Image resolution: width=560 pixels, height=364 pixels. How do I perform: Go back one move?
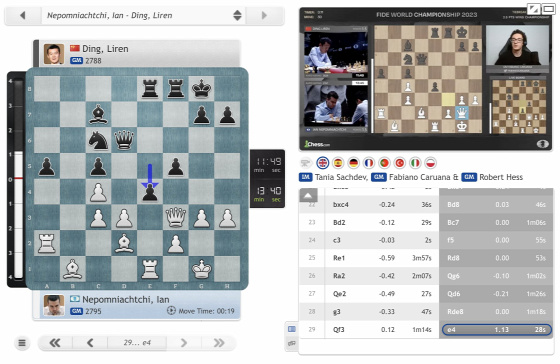[x=90, y=343]
